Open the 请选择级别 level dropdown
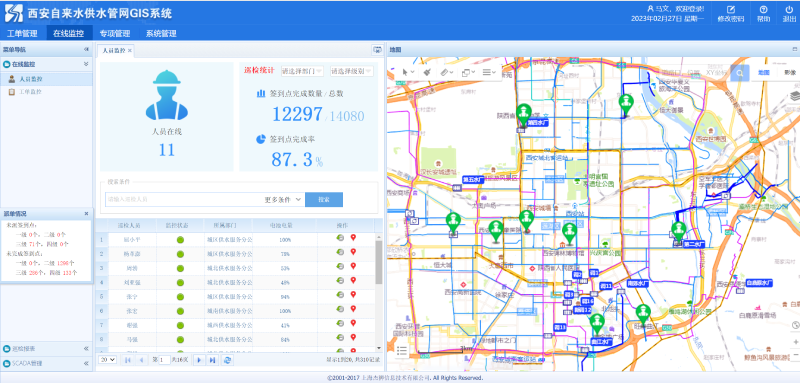800x383 pixels. point(351,71)
